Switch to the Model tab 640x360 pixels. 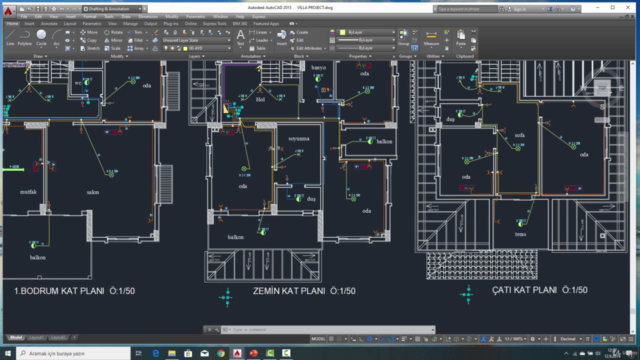pos(16,338)
